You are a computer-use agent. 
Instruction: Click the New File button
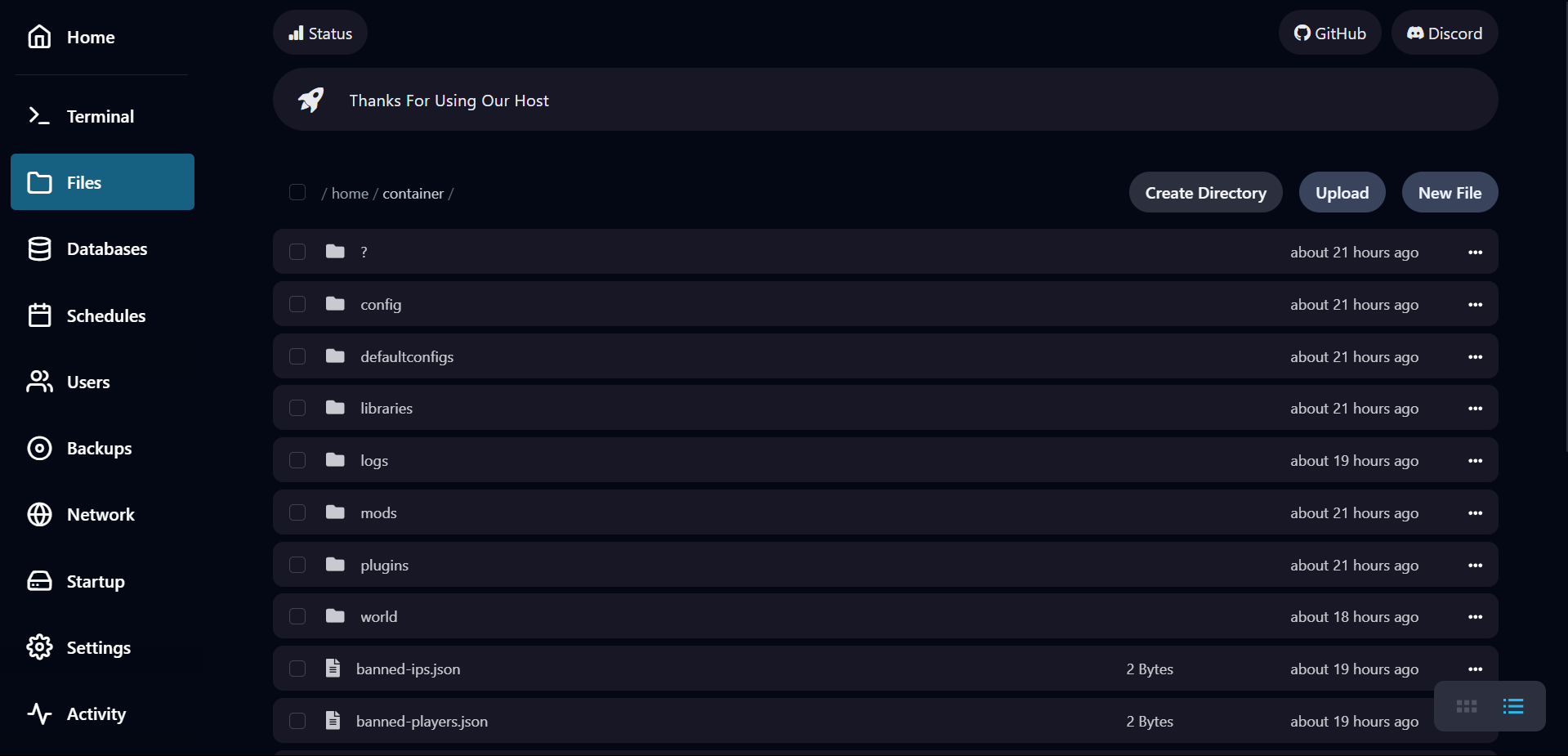tap(1450, 193)
